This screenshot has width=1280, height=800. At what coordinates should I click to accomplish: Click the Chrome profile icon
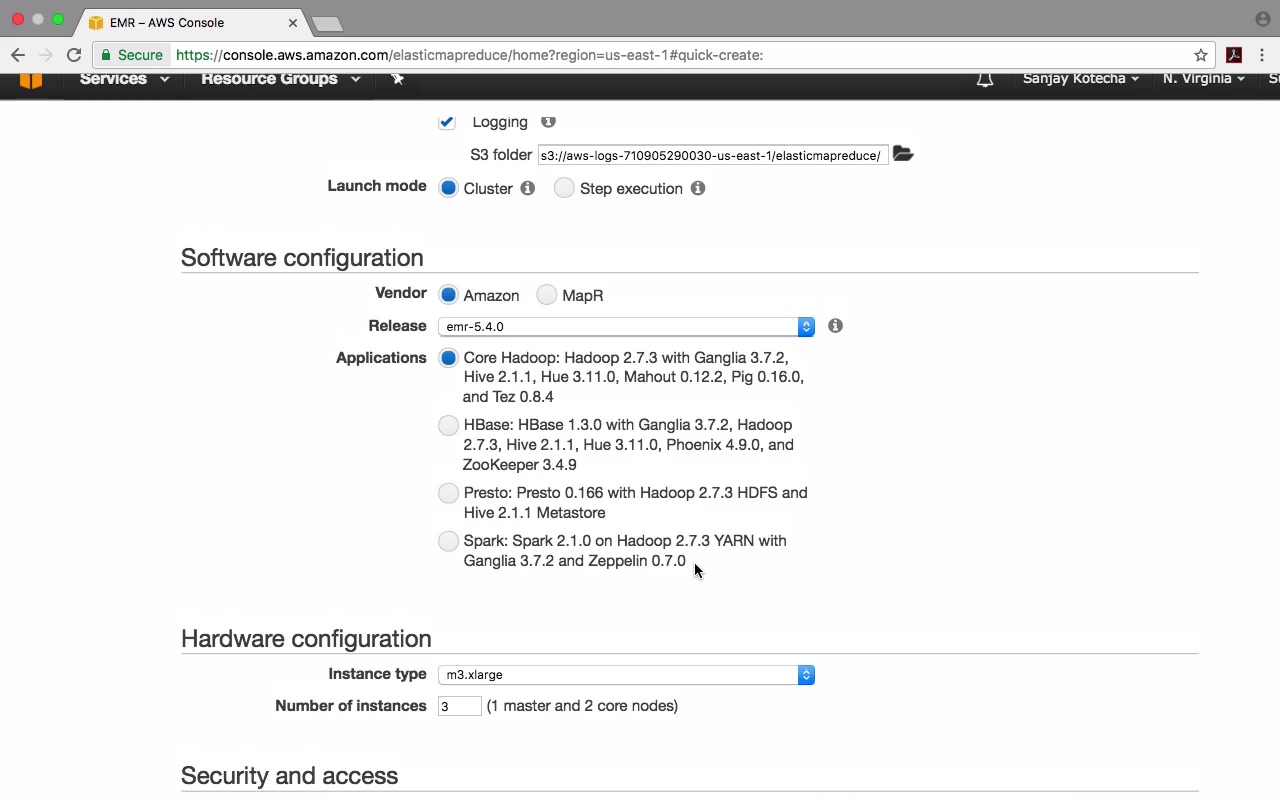point(1262,19)
